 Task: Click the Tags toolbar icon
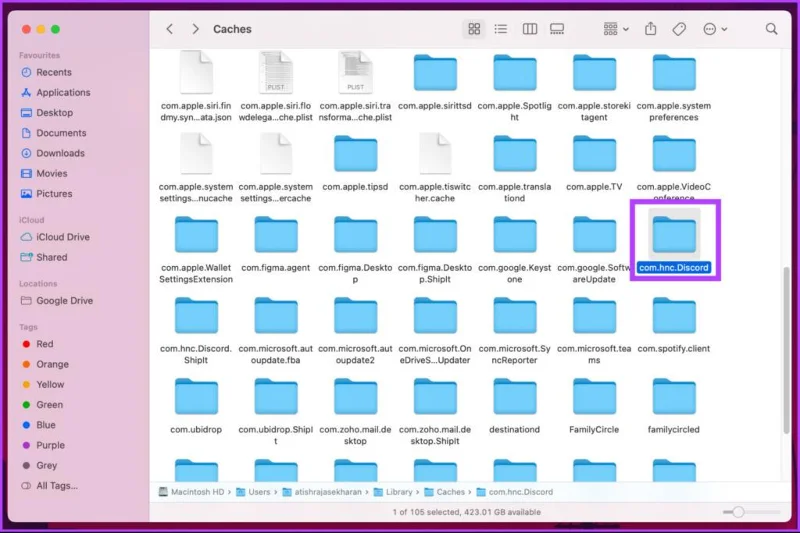(679, 29)
